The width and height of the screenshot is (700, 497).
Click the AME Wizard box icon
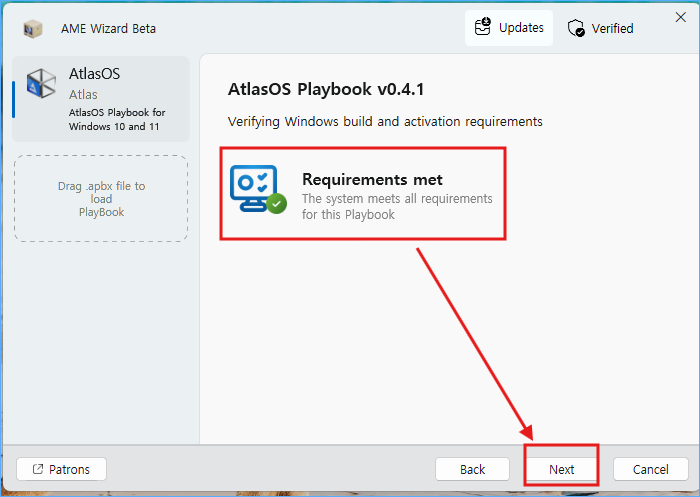point(33,29)
